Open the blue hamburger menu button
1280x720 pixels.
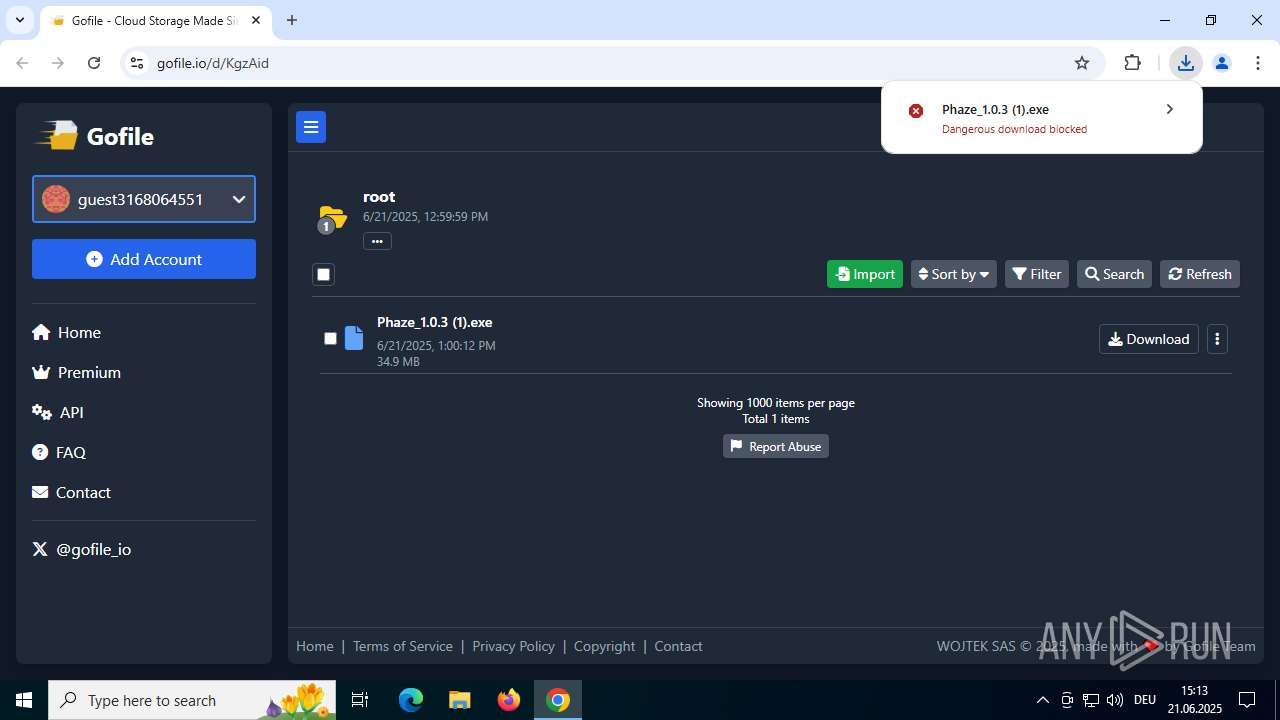[x=311, y=127]
